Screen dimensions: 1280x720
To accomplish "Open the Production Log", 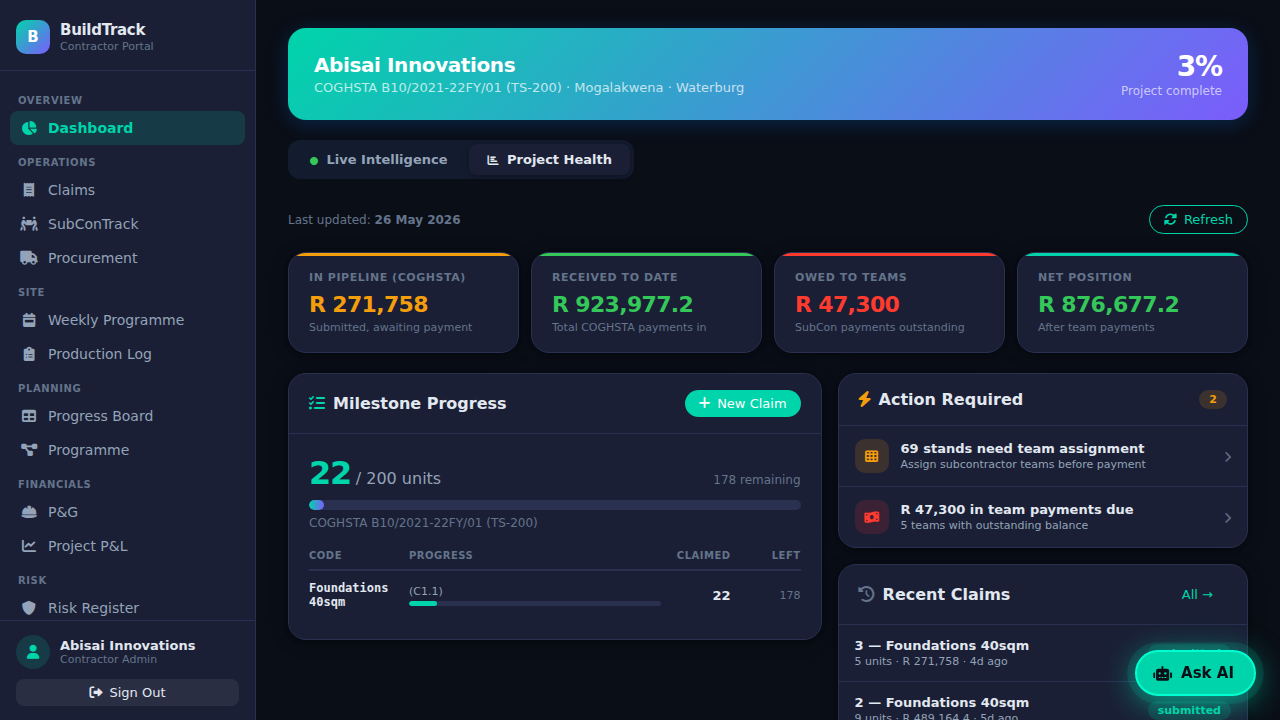I will [x=127, y=354].
